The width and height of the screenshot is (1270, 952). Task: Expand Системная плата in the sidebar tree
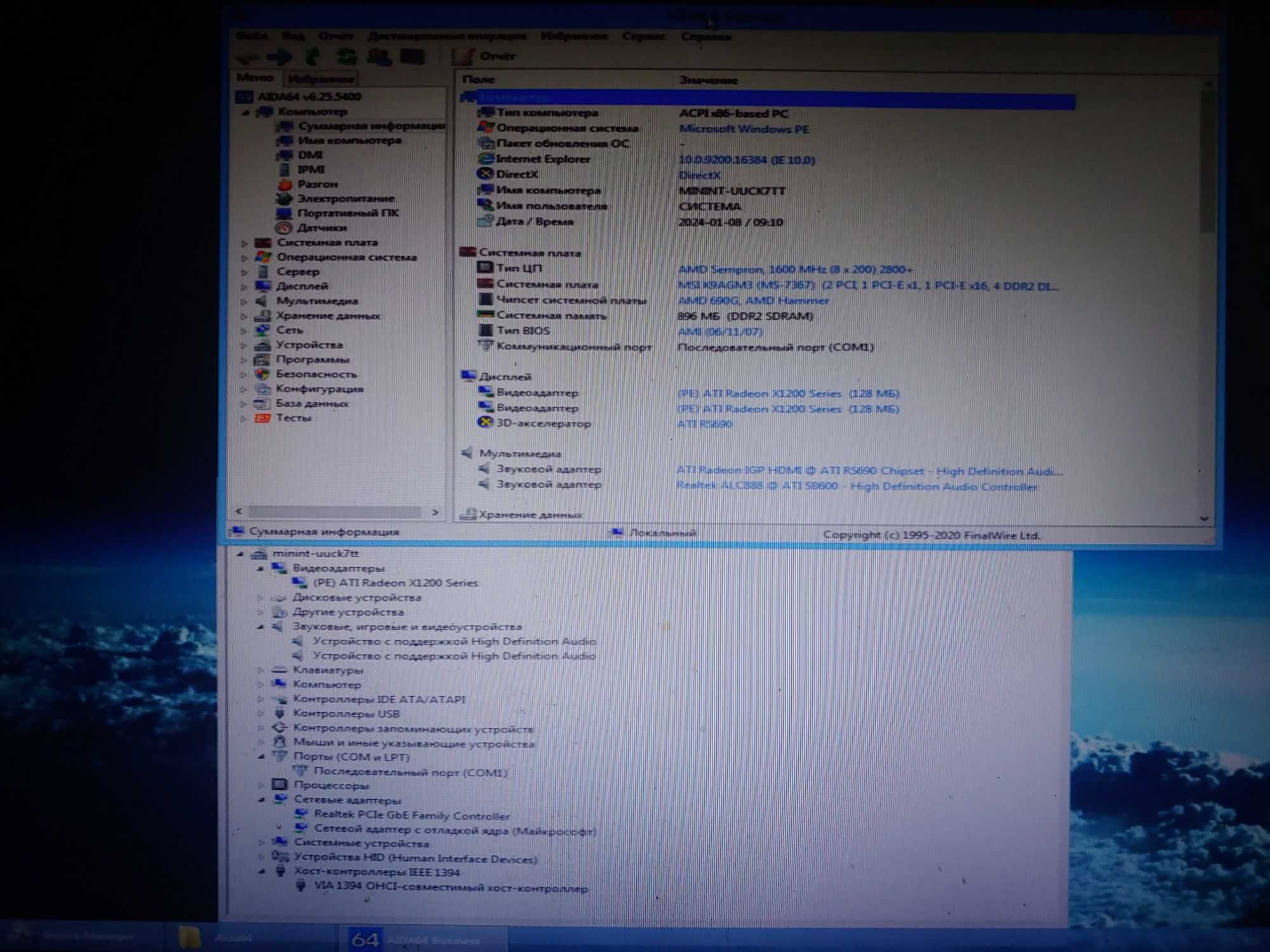(x=244, y=243)
